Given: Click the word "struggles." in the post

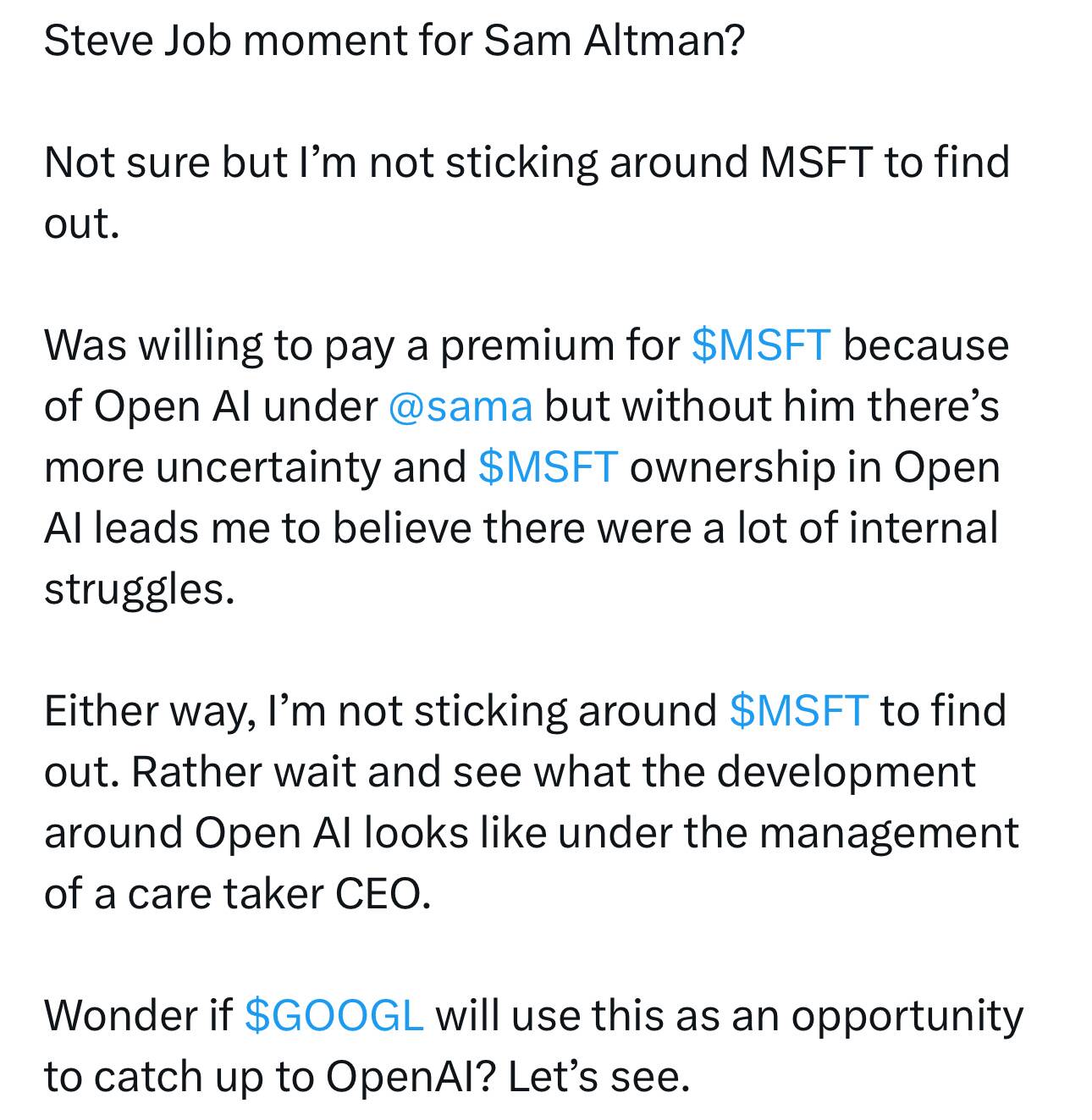Looking at the screenshot, I should pyautogui.click(x=139, y=591).
